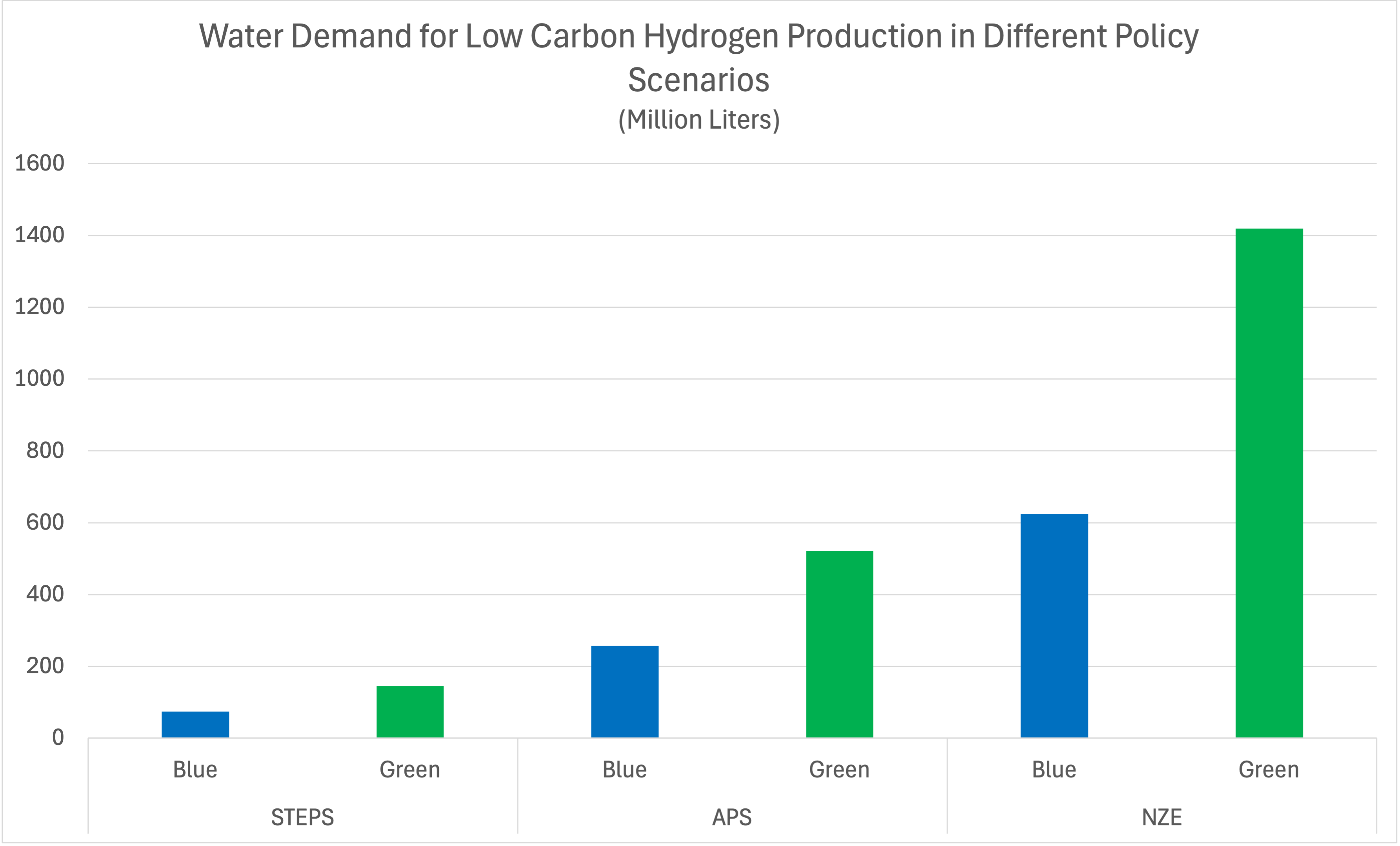The image size is (1400, 846).
Task: Click Blue label under STEPS
Action: click(x=195, y=770)
